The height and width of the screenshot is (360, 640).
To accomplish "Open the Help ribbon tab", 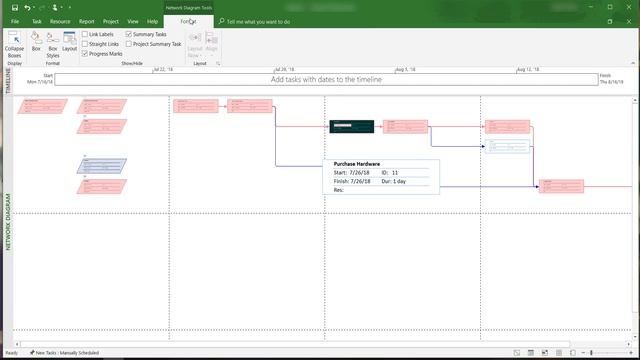I will 152,21.
